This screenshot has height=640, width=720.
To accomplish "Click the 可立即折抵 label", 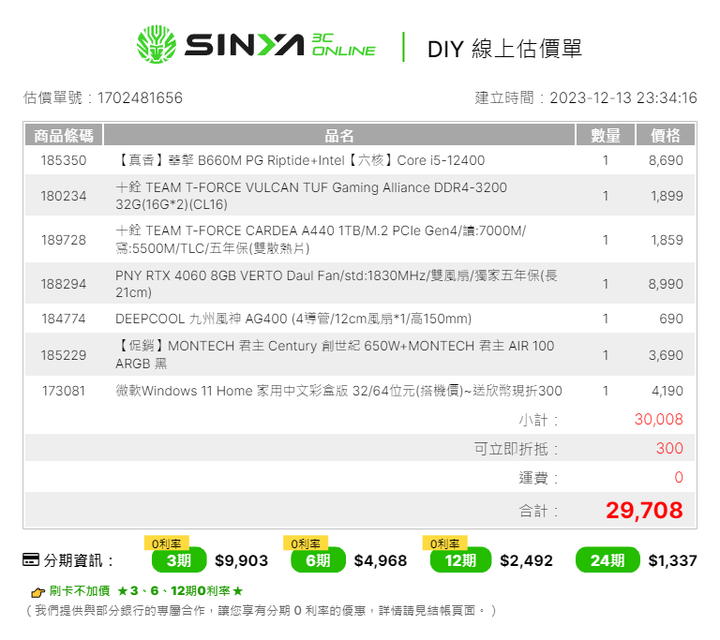I will [516, 449].
